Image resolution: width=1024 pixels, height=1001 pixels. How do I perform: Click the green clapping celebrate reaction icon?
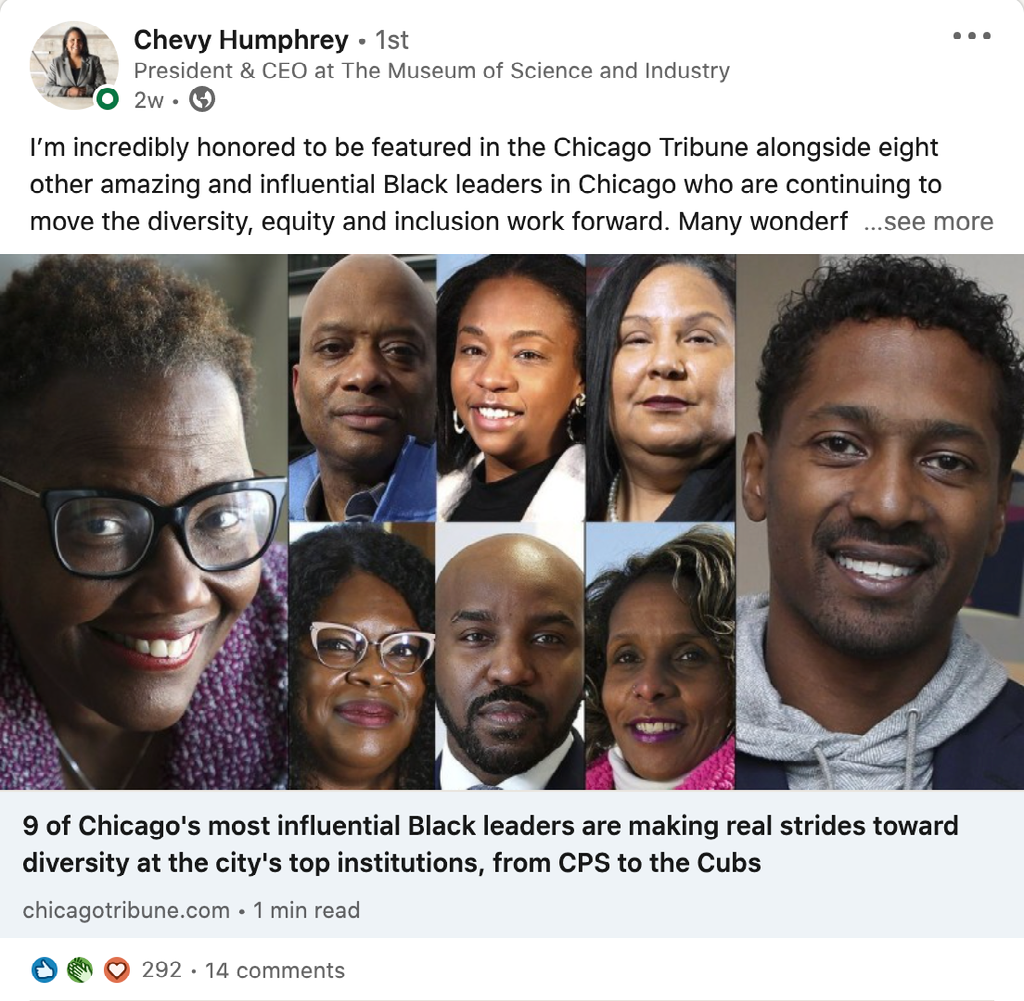[x=80, y=970]
